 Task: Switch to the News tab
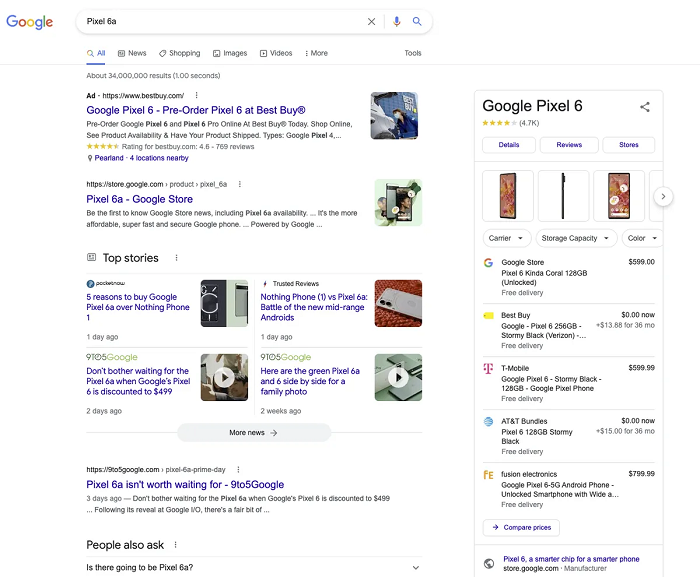[132, 53]
